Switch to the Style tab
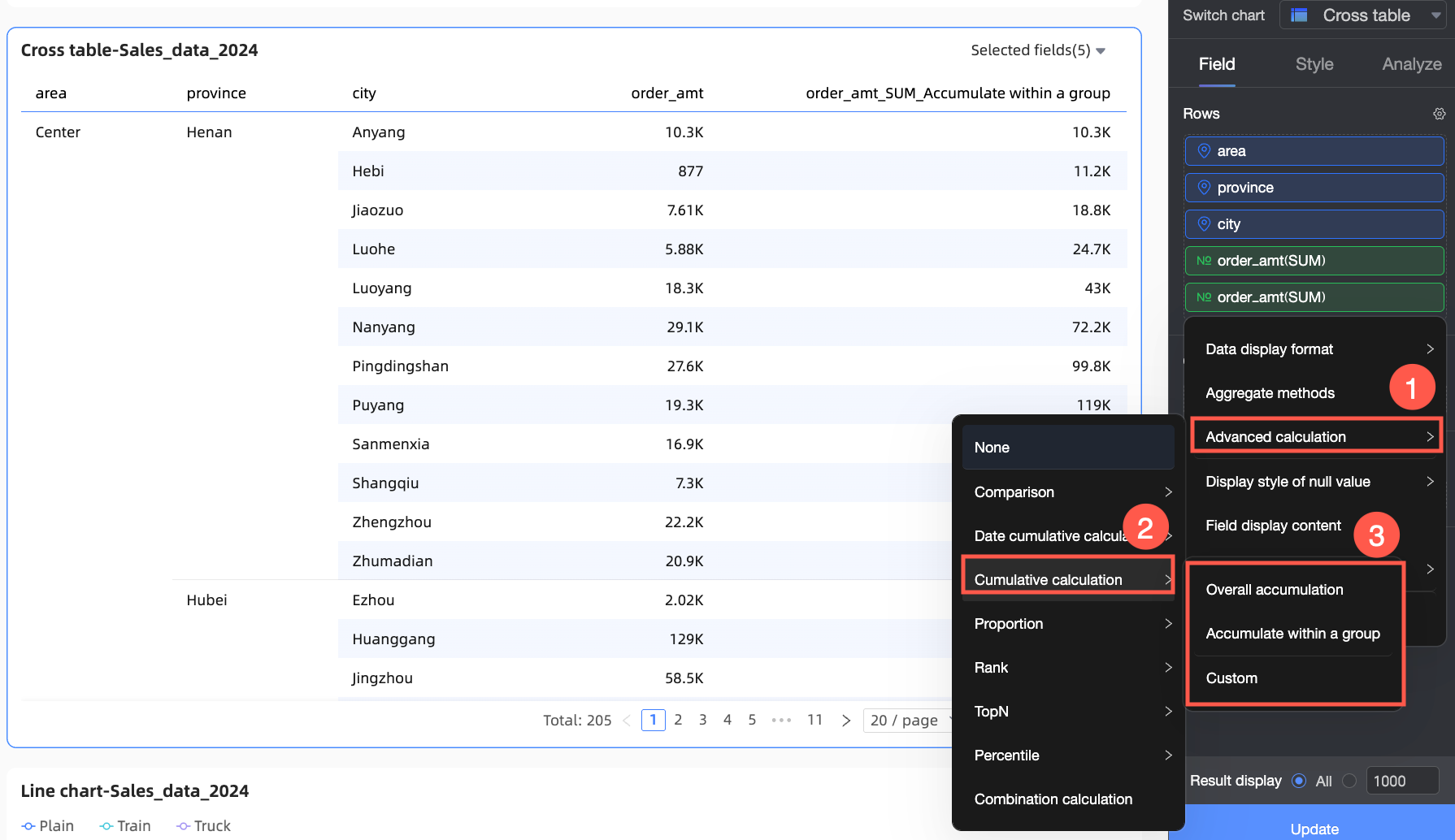Image resolution: width=1455 pixels, height=840 pixels. pyautogui.click(x=1314, y=64)
